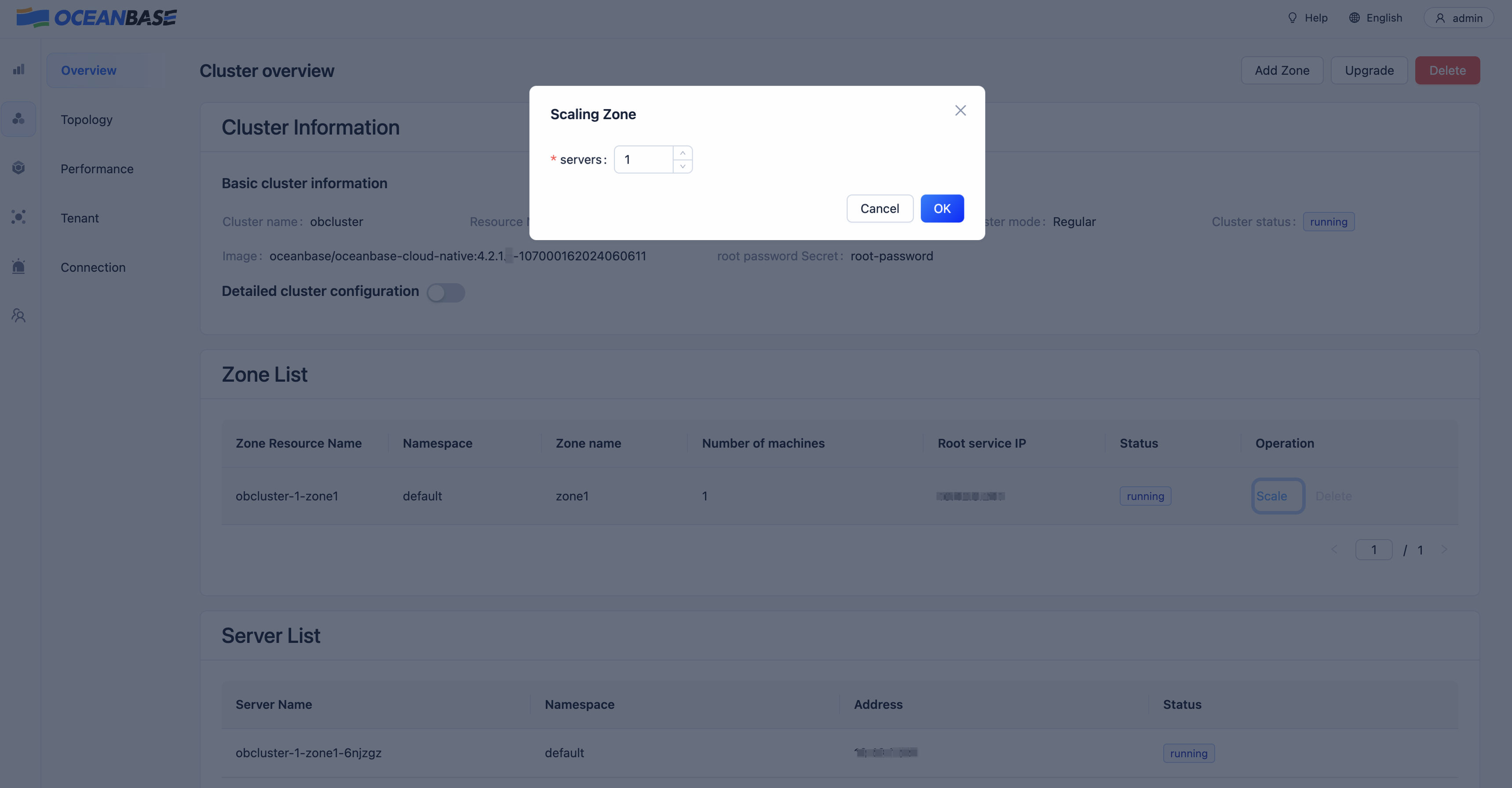Open the bar chart dashboard sidebar icon
Image resolution: width=1512 pixels, height=788 pixels.
pyautogui.click(x=19, y=70)
